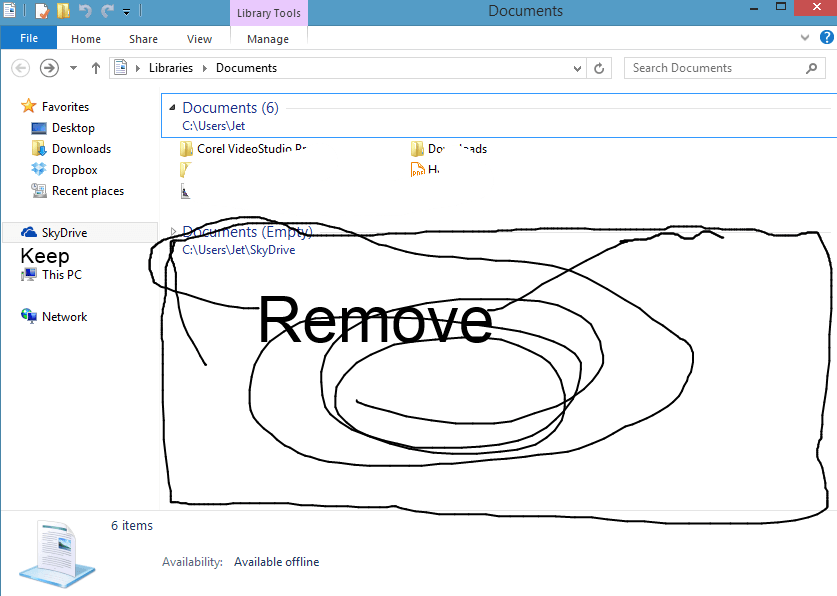Image resolution: width=837 pixels, height=596 pixels.
Task: Refresh the Documents view
Action: 597,67
